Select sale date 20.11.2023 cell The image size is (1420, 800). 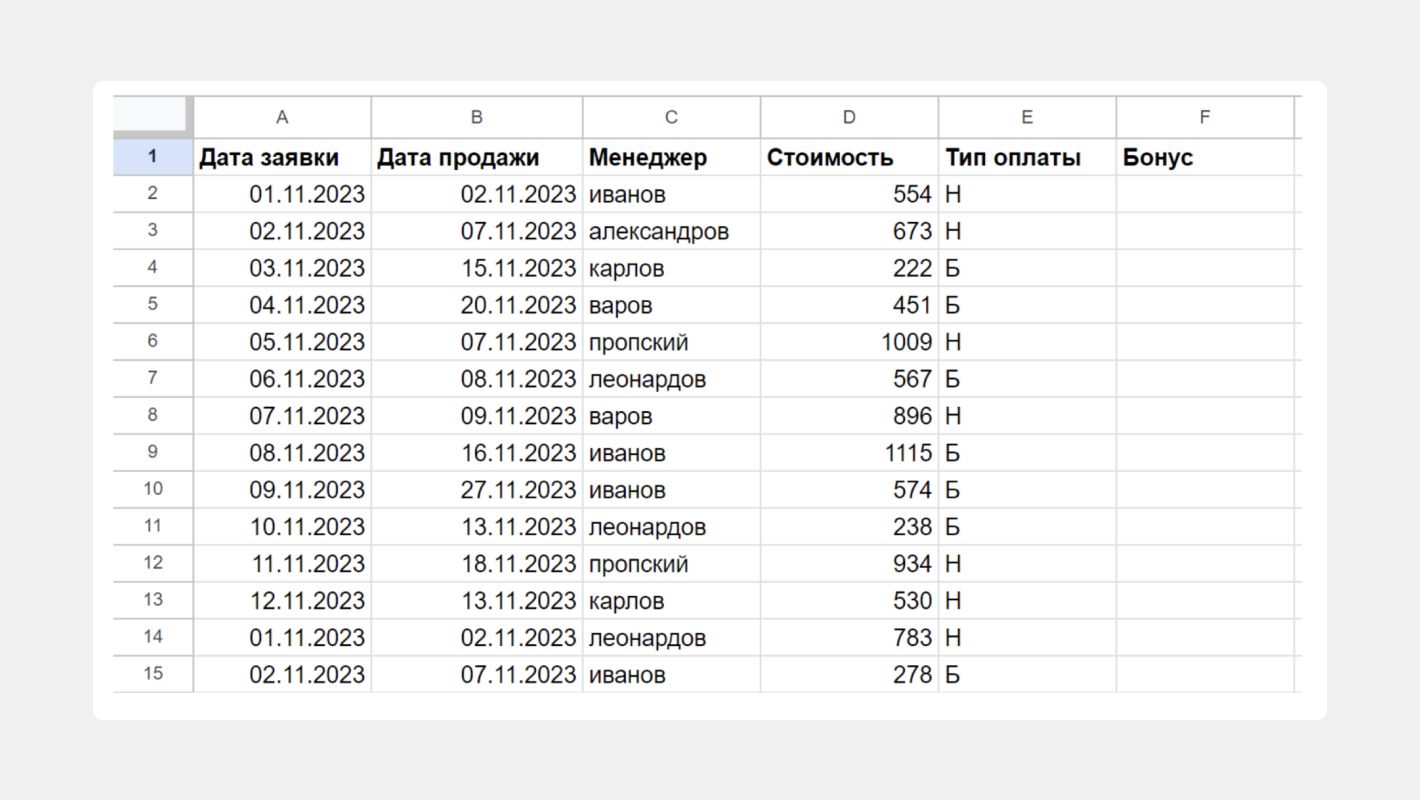pyautogui.click(x=476, y=305)
